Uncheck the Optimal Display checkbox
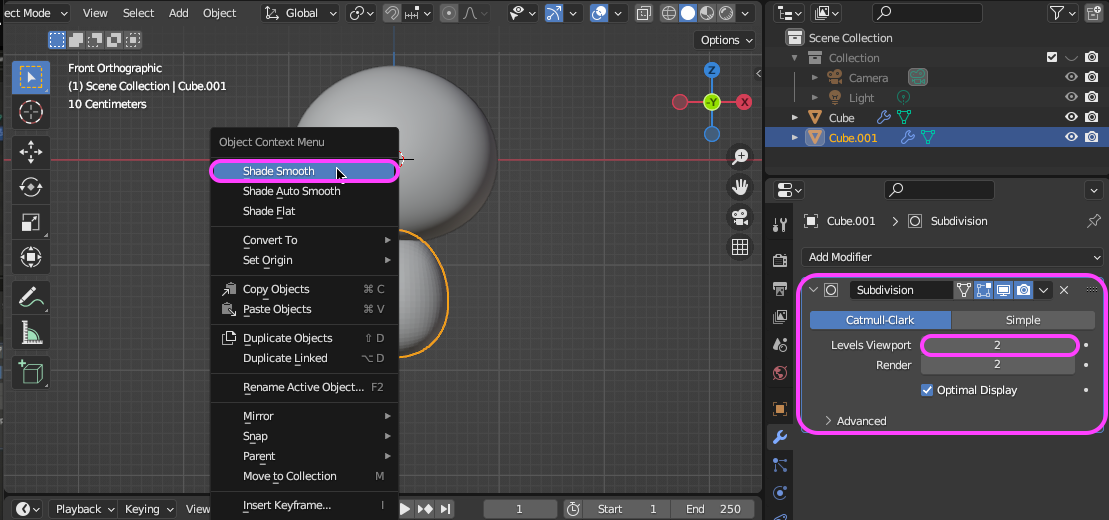The image size is (1109, 520). click(x=927, y=390)
